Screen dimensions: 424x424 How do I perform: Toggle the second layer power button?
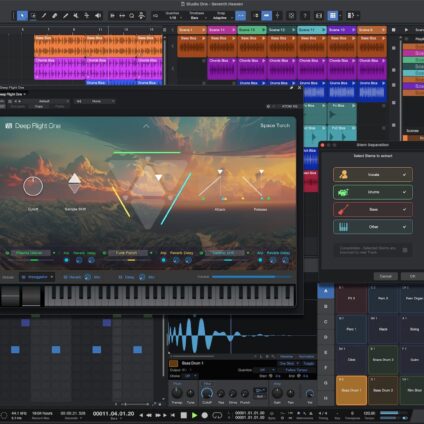(x=104, y=253)
